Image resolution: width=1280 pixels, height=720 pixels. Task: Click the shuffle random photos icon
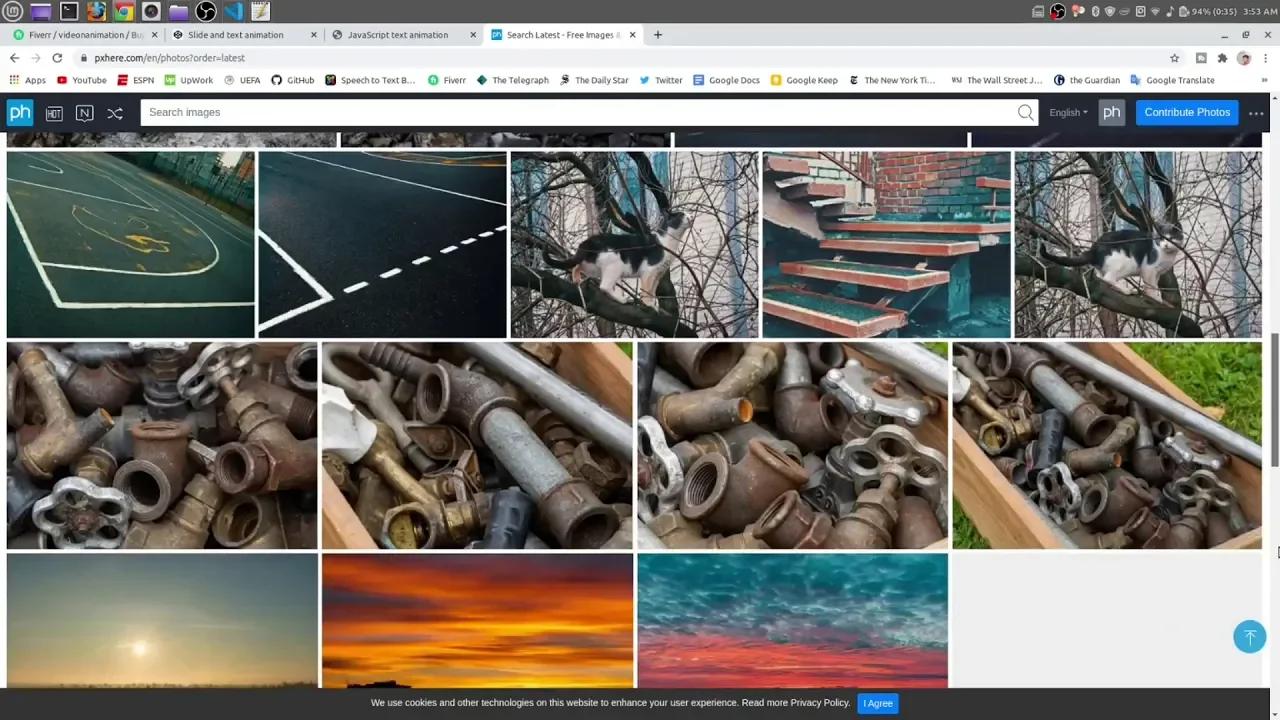[x=115, y=112]
